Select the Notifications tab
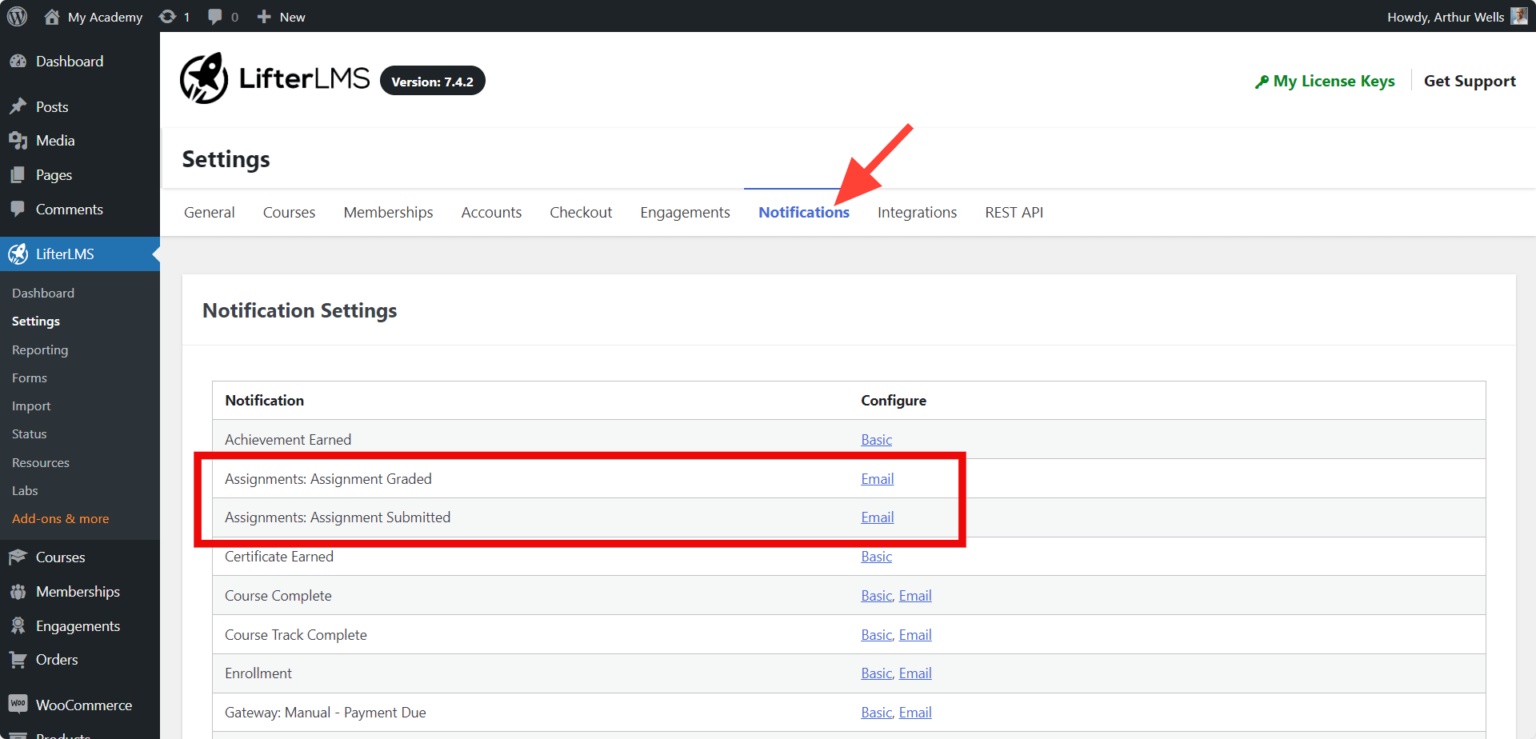The image size is (1536, 739). coord(804,212)
